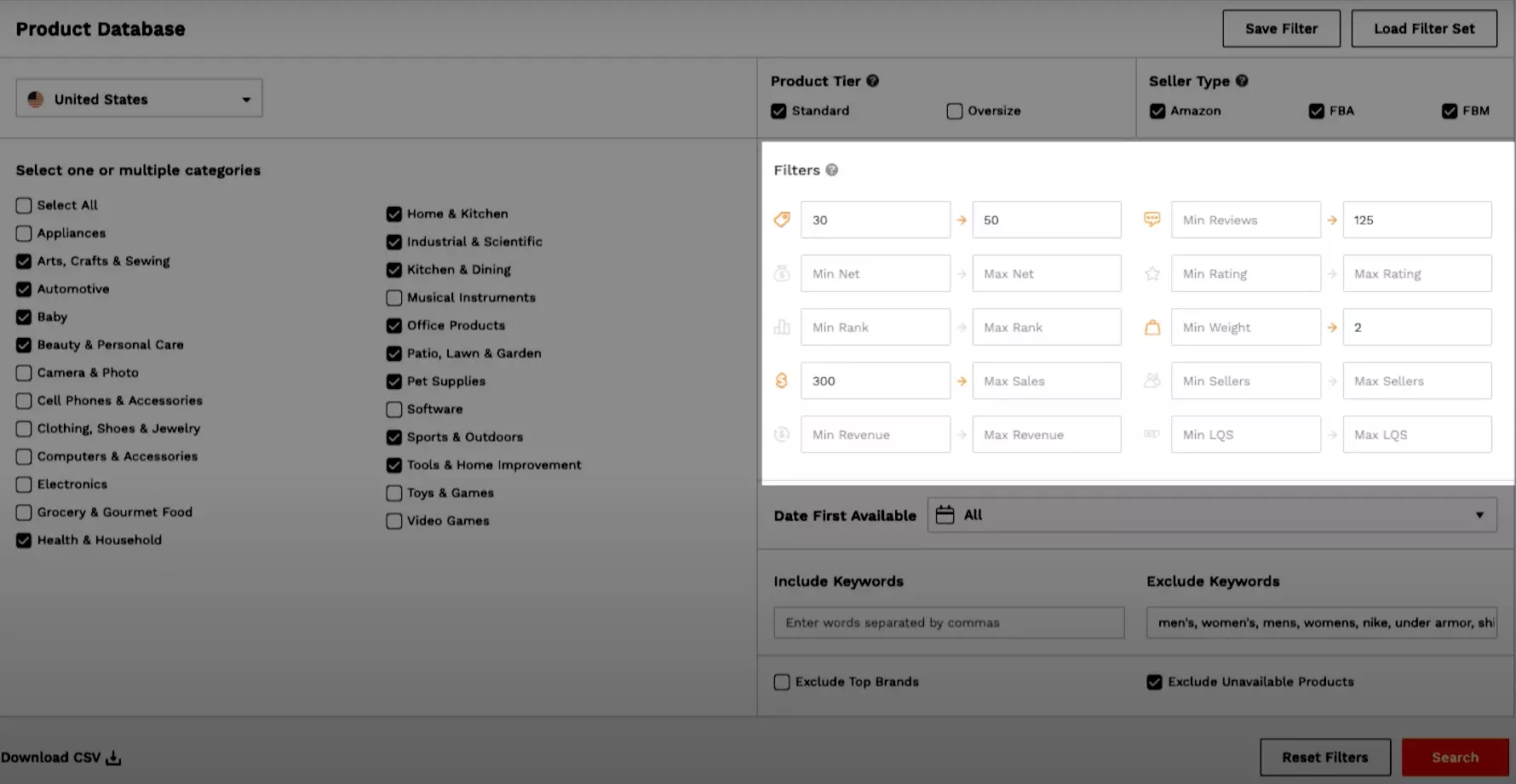Click the United States flag icon

tap(36, 99)
